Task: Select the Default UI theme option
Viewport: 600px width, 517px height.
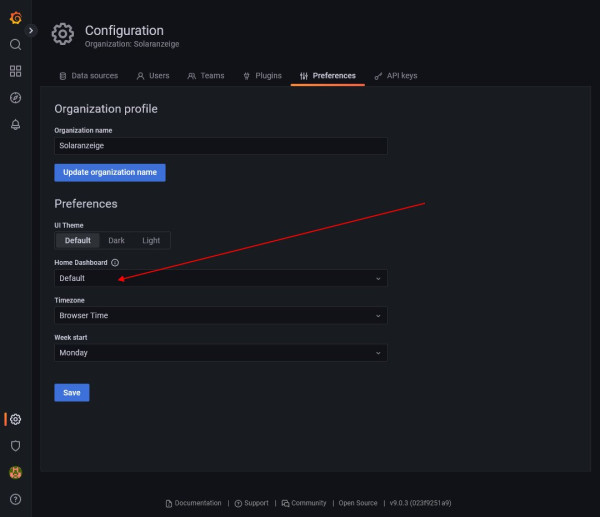Action: point(77,240)
